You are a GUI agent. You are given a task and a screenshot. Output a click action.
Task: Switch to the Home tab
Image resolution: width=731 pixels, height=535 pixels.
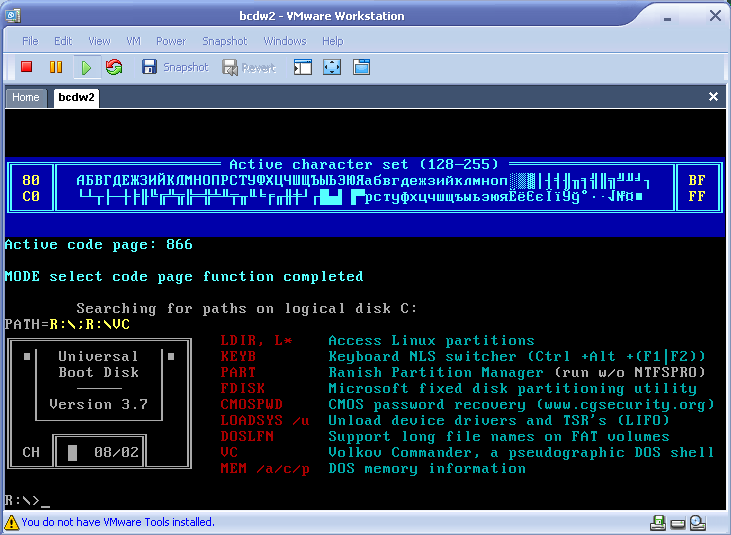(x=26, y=97)
